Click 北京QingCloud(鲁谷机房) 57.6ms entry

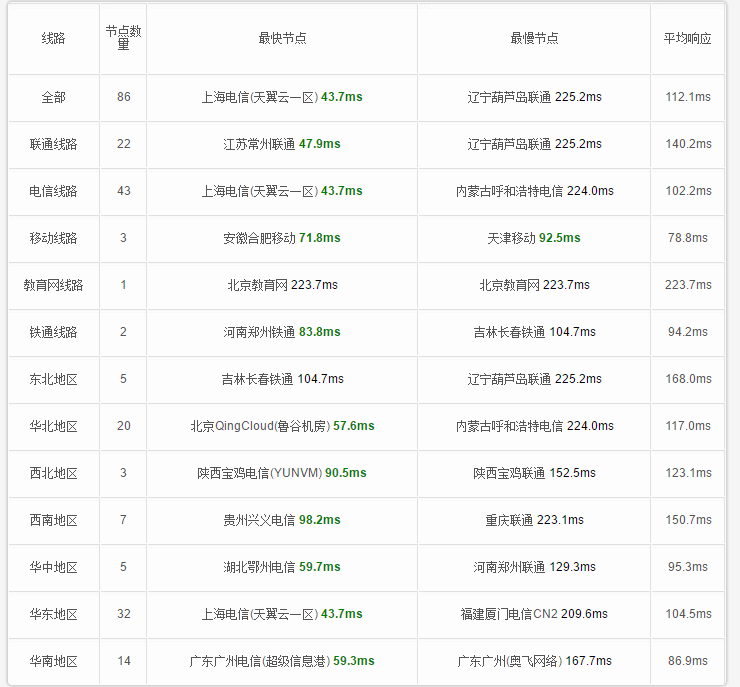282,426
